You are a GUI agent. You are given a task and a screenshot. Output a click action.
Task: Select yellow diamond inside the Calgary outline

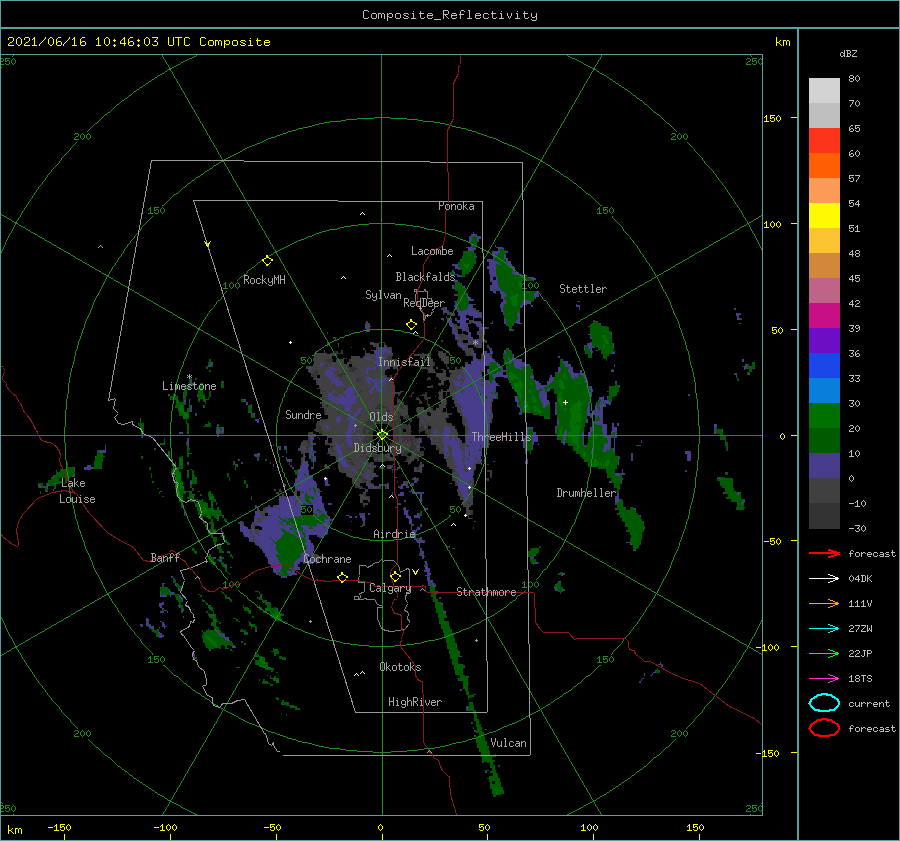[x=395, y=576]
